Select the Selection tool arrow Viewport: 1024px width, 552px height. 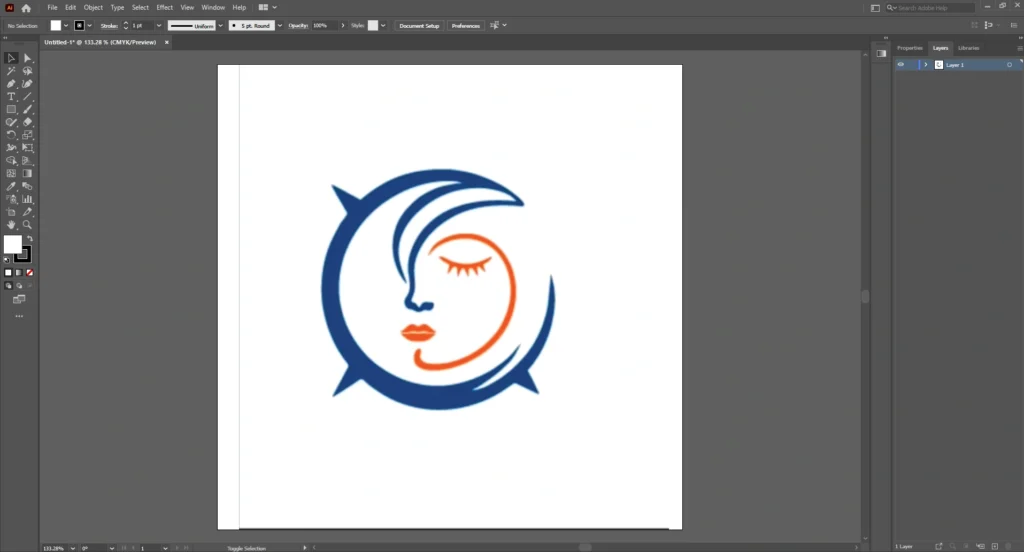[x=11, y=58]
